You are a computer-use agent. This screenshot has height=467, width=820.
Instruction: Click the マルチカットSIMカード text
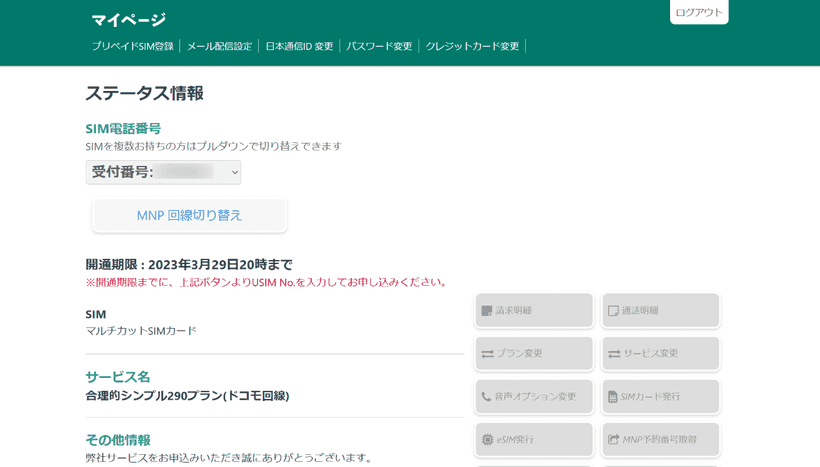click(141, 331)
